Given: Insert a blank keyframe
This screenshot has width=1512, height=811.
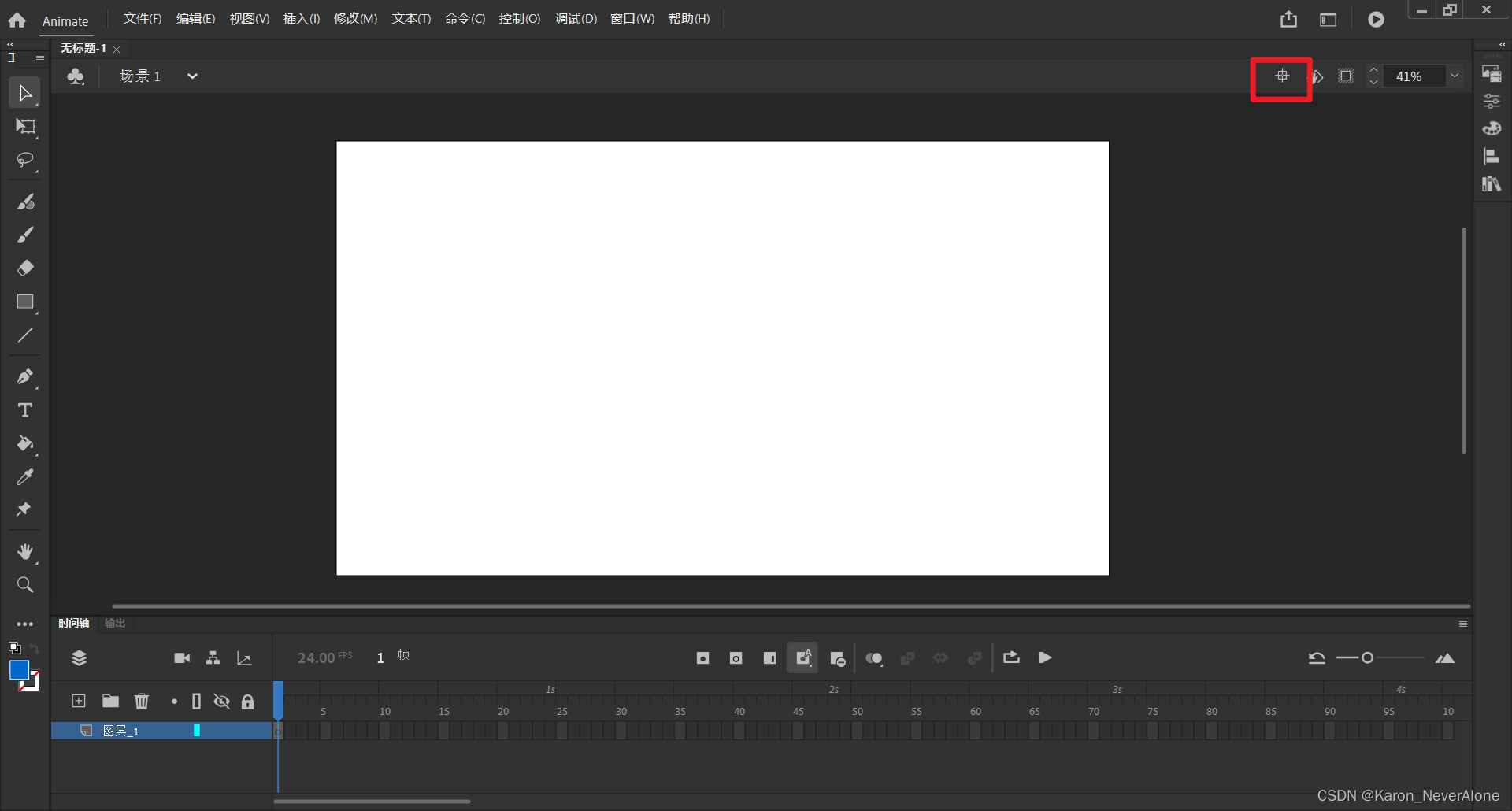Looking at the screenshot, I should tap(736, 658).
